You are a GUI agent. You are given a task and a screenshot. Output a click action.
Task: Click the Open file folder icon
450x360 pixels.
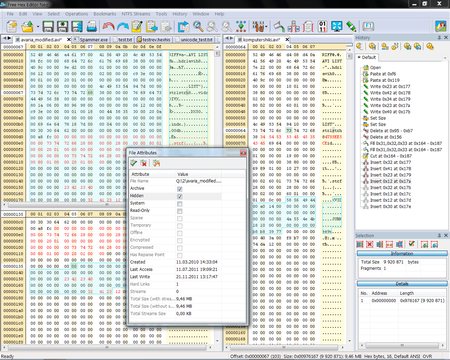pyautogui.click(x=28, y=26)
